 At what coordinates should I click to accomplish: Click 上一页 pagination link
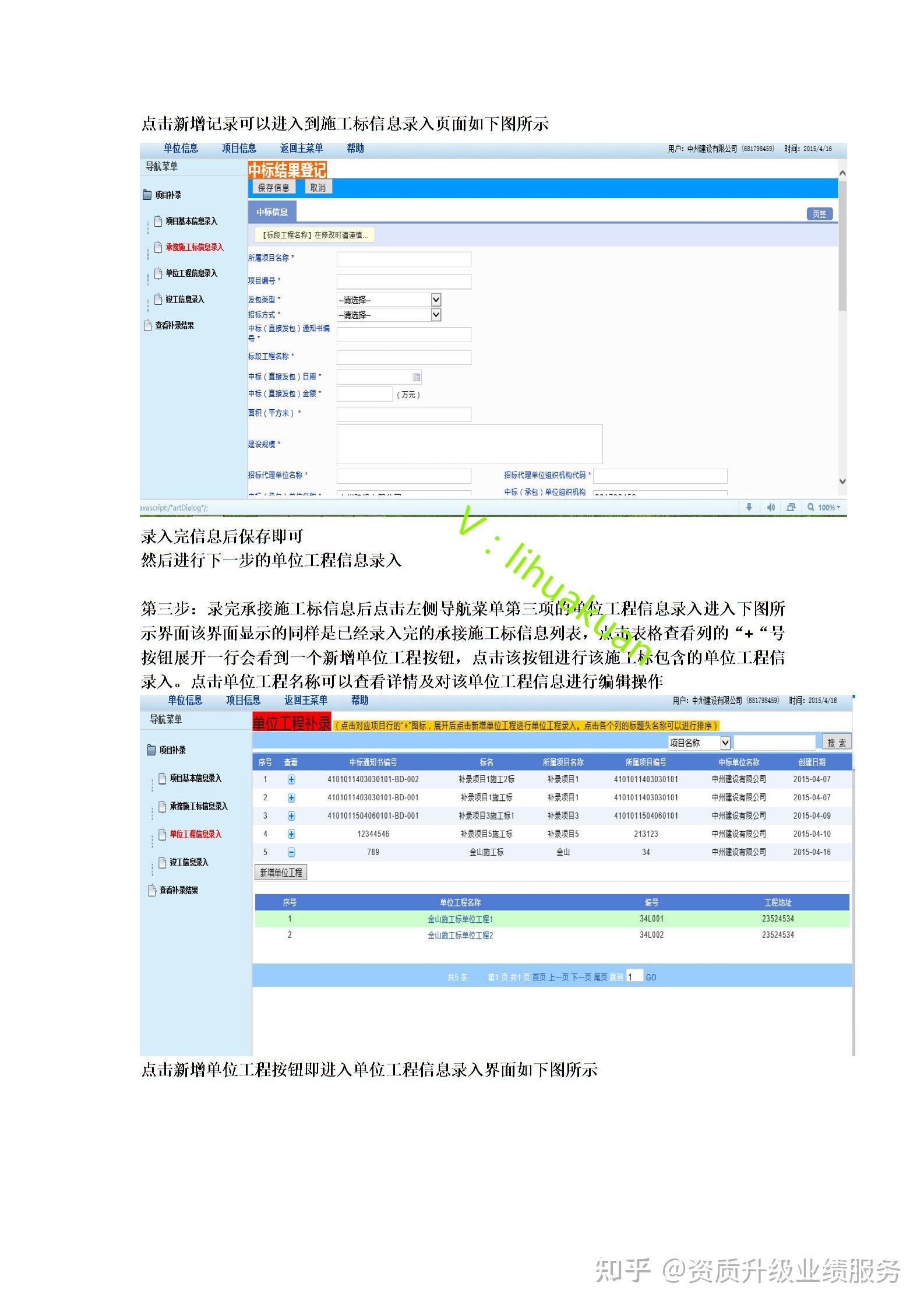pyautogui.click(x=558, y=978)
